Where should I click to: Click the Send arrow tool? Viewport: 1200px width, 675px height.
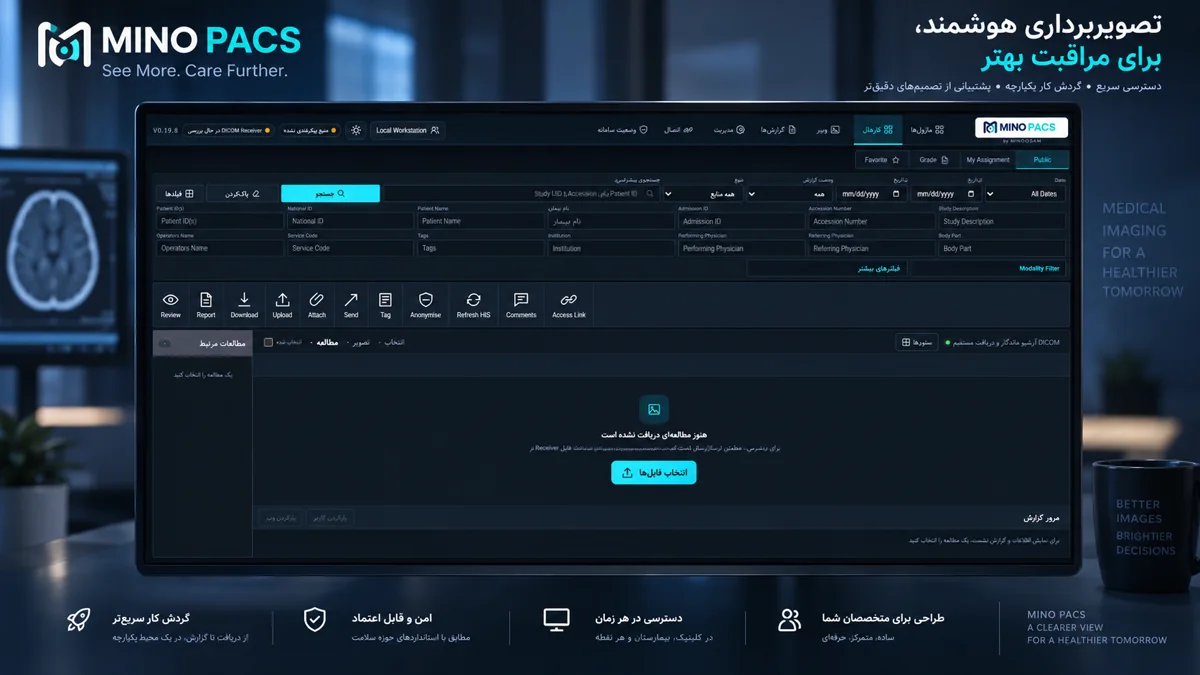pyautogui.click(x=351, y=305)
